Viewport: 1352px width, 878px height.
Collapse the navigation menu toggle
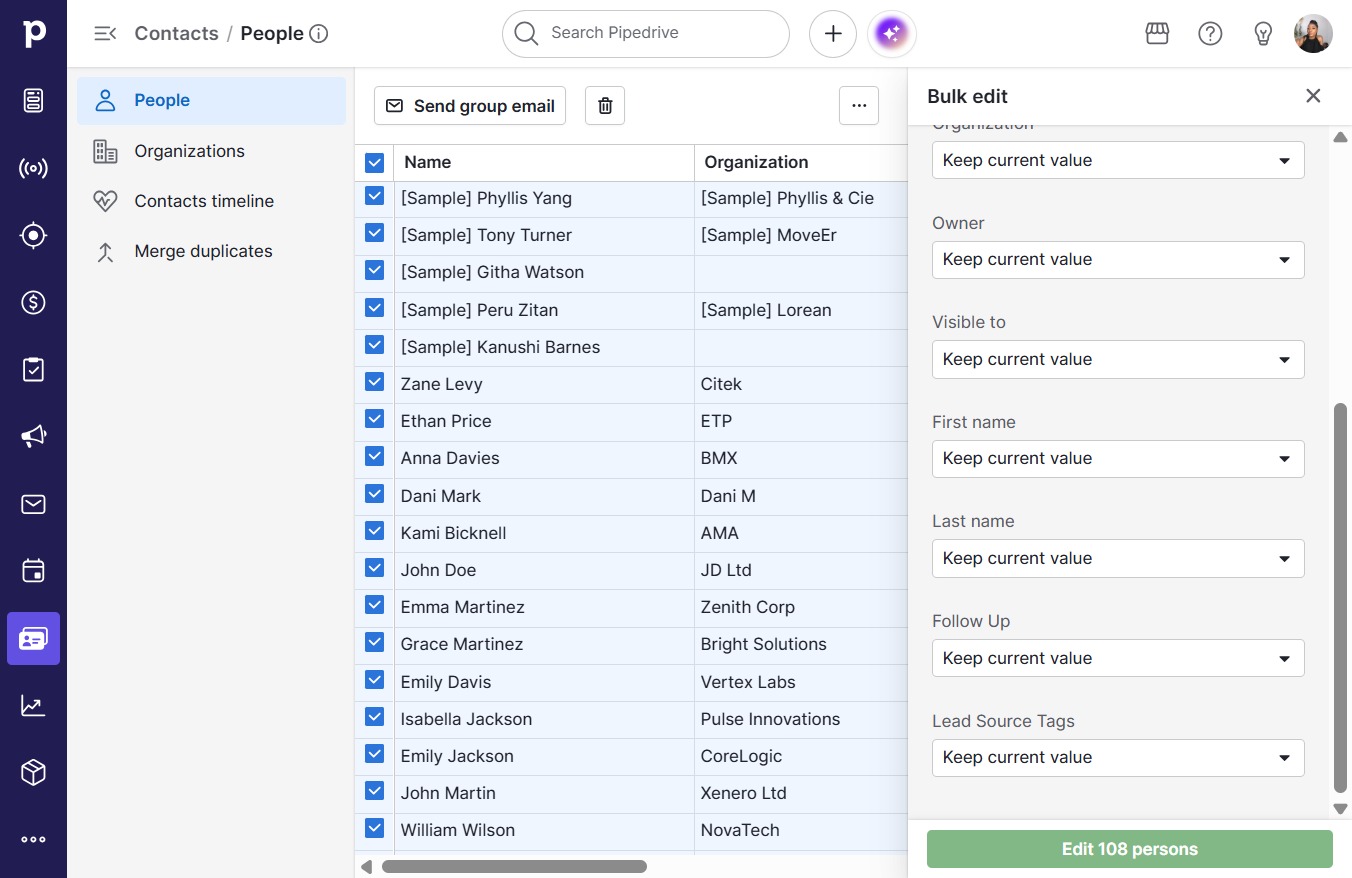pos(105,33)
